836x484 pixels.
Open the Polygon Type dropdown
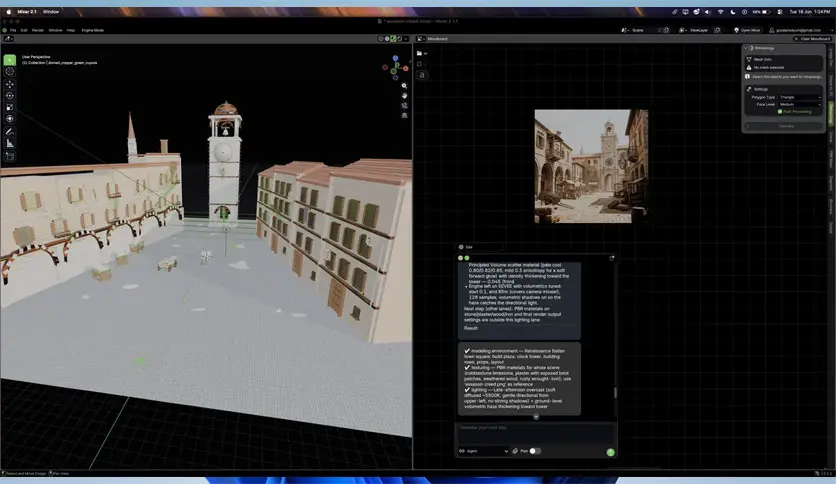click(800, 98)
